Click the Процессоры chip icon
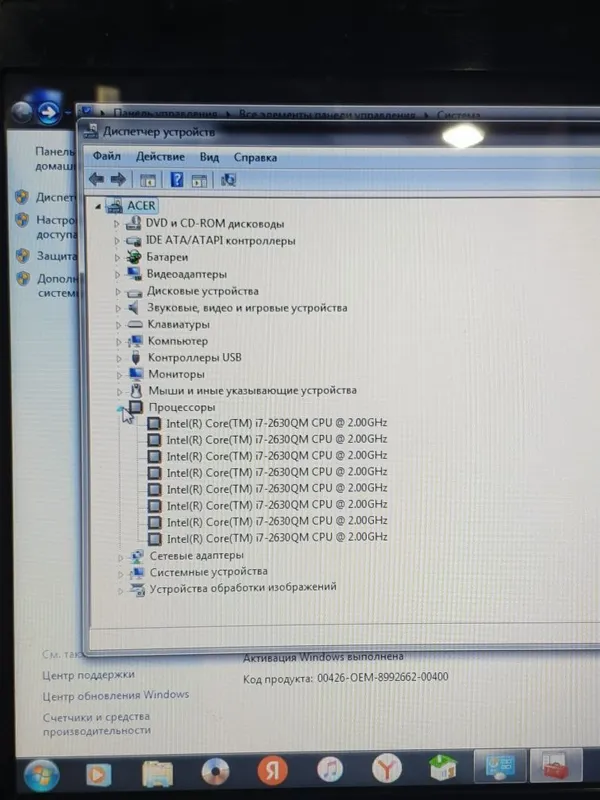This screenshot has height=800, width=600. [x=136, y=407]
